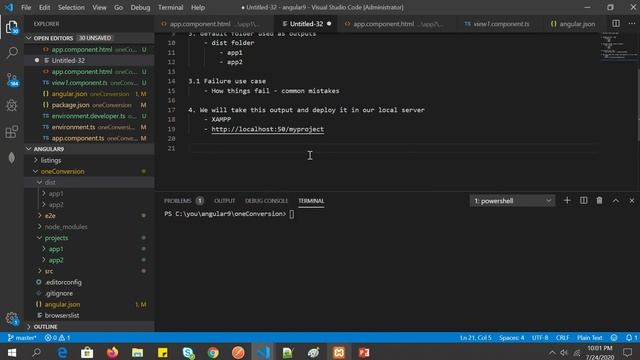Image resolution: width=640 pixels, height=360 pixels.
Task: Open environment.developer.ts in open editors
Action: click(89, 116)
